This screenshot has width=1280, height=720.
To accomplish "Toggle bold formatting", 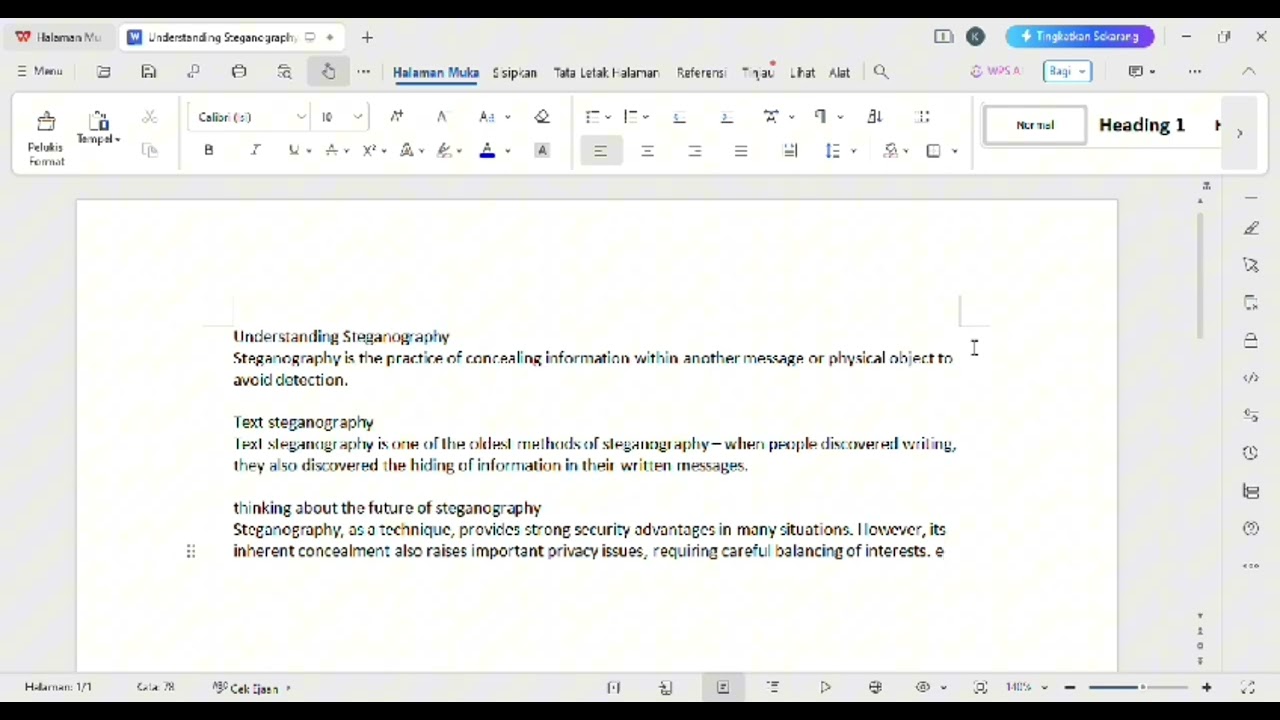I will [209, 150].
